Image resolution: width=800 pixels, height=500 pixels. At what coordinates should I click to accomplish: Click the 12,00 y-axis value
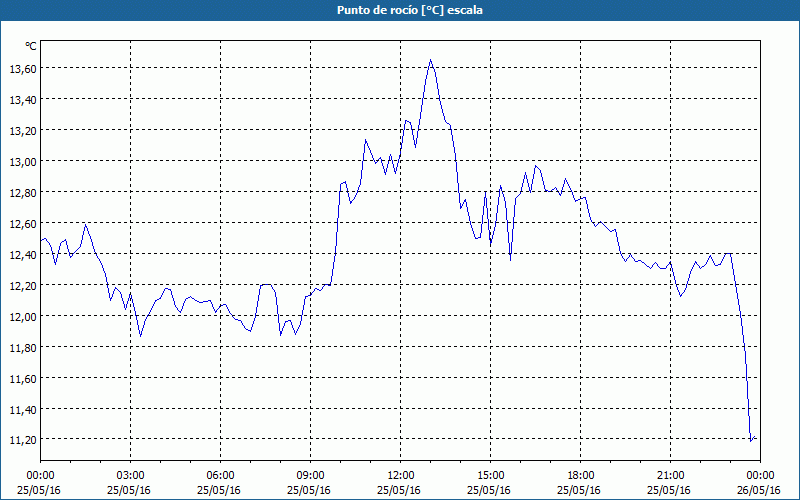tap(22, 316)
